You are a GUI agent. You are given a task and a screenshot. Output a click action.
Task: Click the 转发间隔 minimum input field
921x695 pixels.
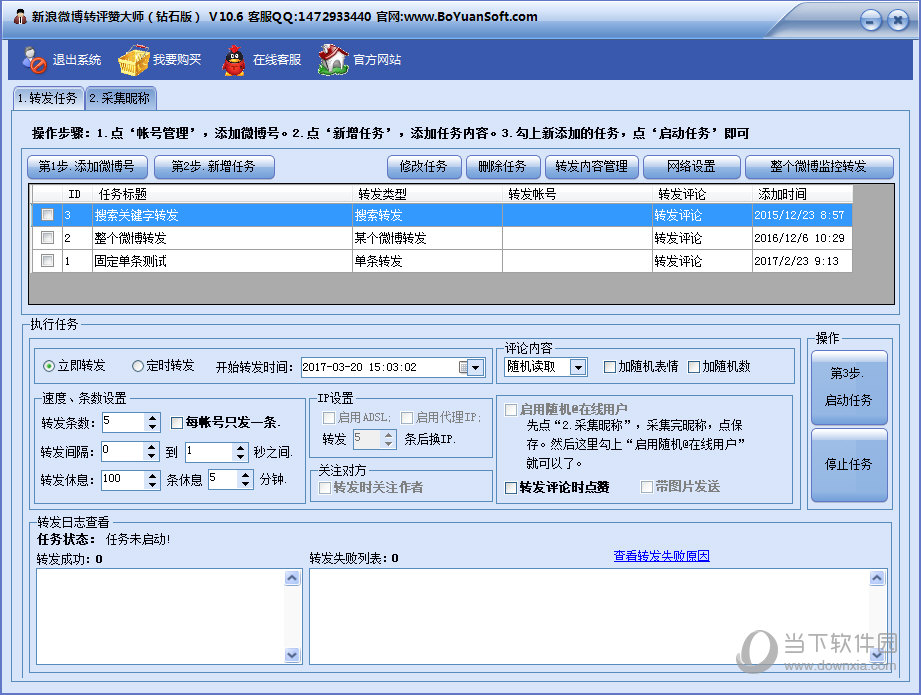pyautogui.click(x=123, y=451)
